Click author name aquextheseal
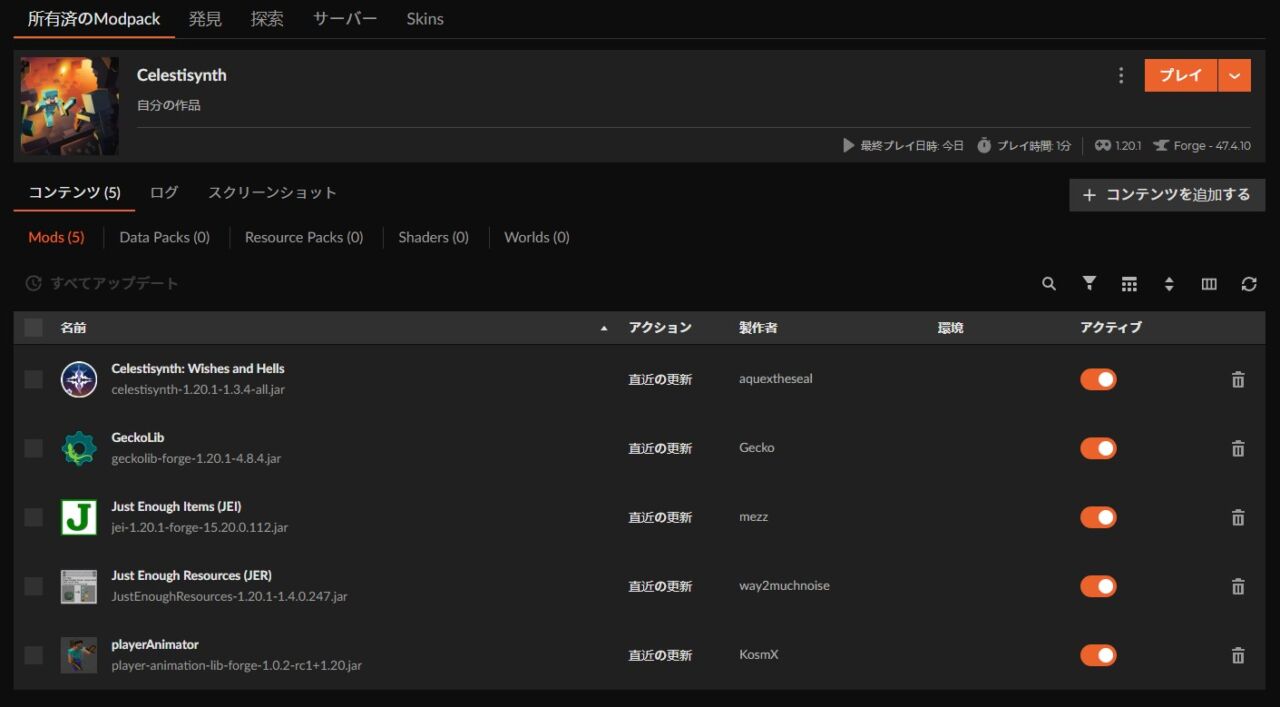 [x=776, y=379]
